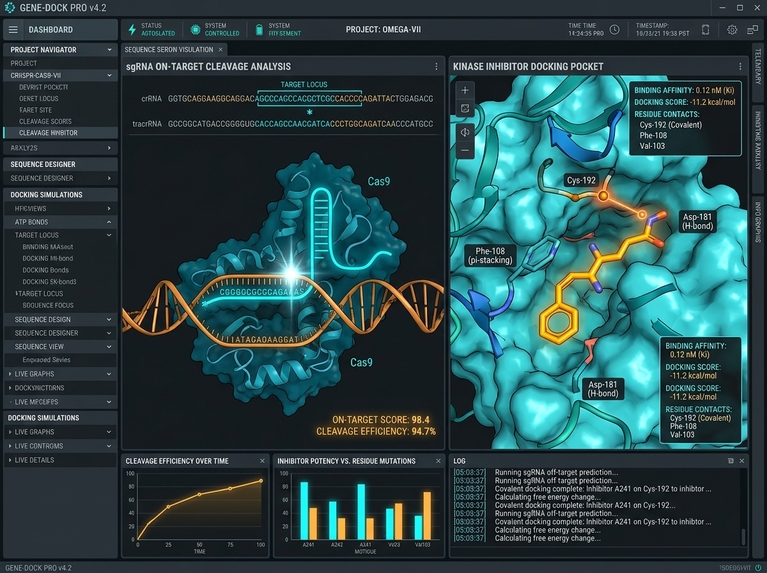767x573 pixels.
Task: Click the PROJECT: OMEGA-VII title
Action: coord(383,30)
